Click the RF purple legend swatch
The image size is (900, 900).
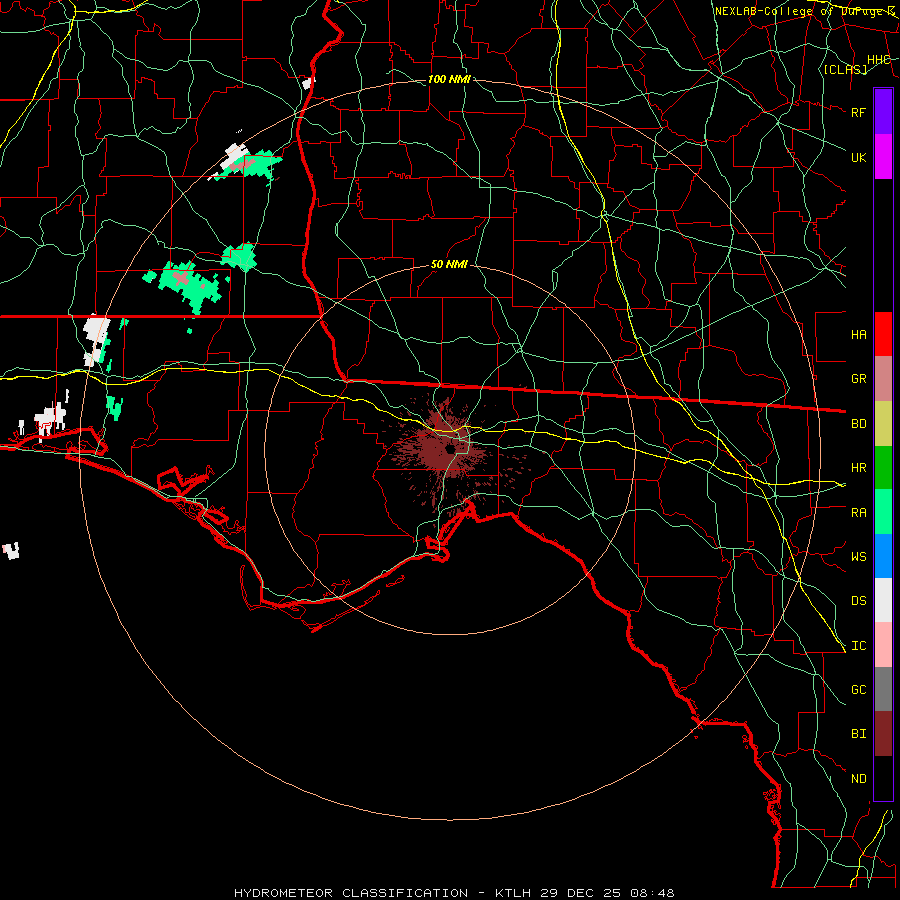[x=883, y=112]
